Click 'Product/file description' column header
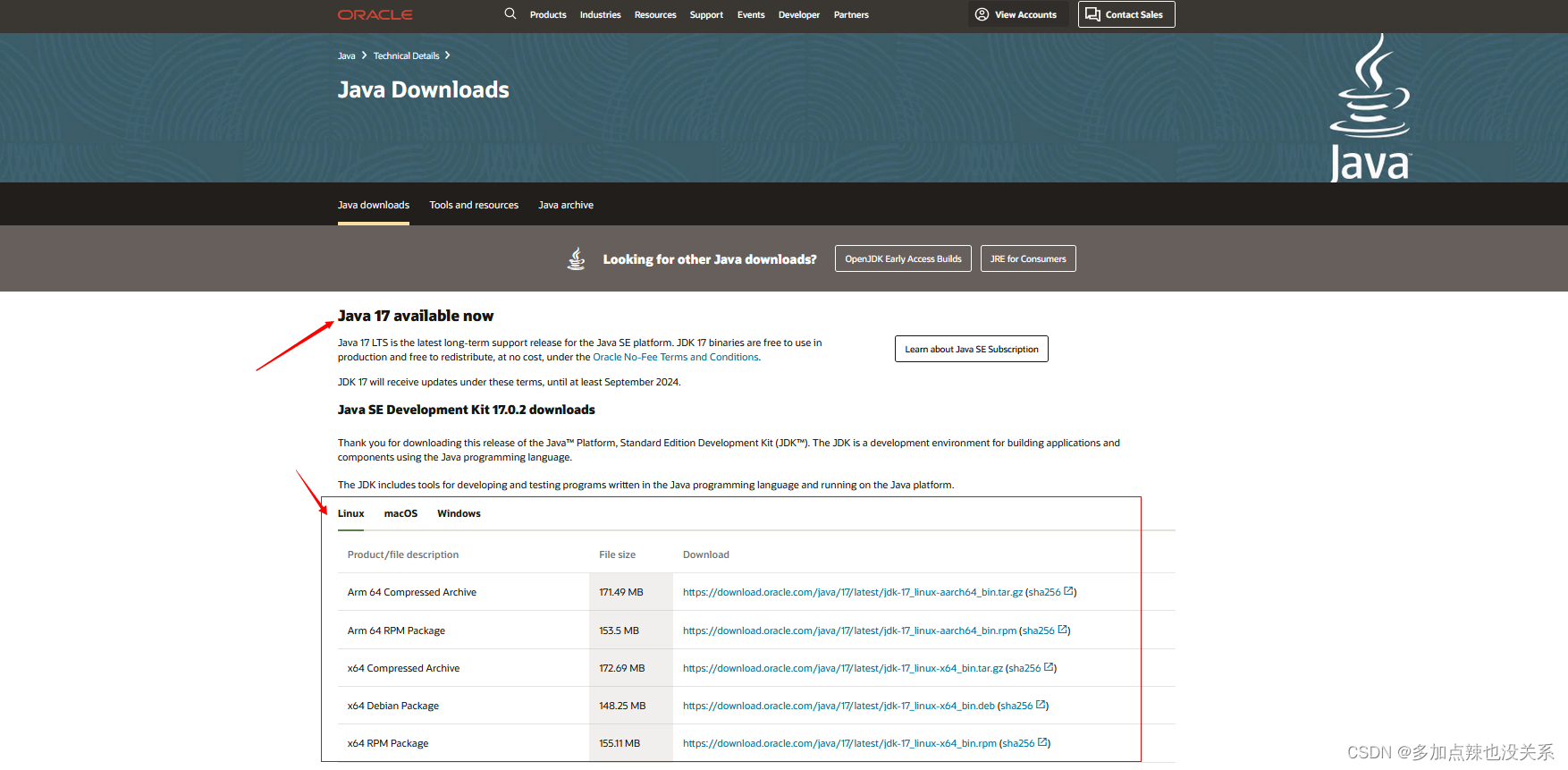Image resolution: width=1568 pixels, height=770 pixels. click(403, 554)
